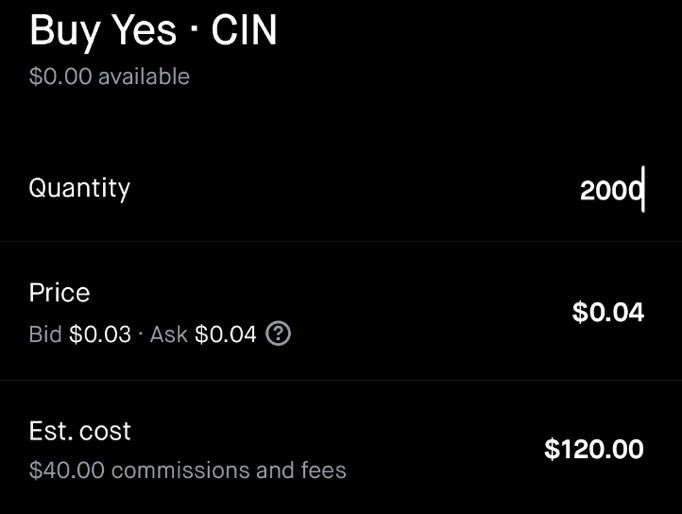Click the Quantity label
682x514 pixels.
coord(79,188)
